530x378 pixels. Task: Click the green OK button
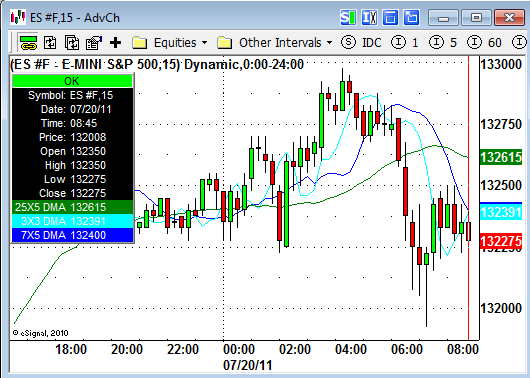(72, 81)
